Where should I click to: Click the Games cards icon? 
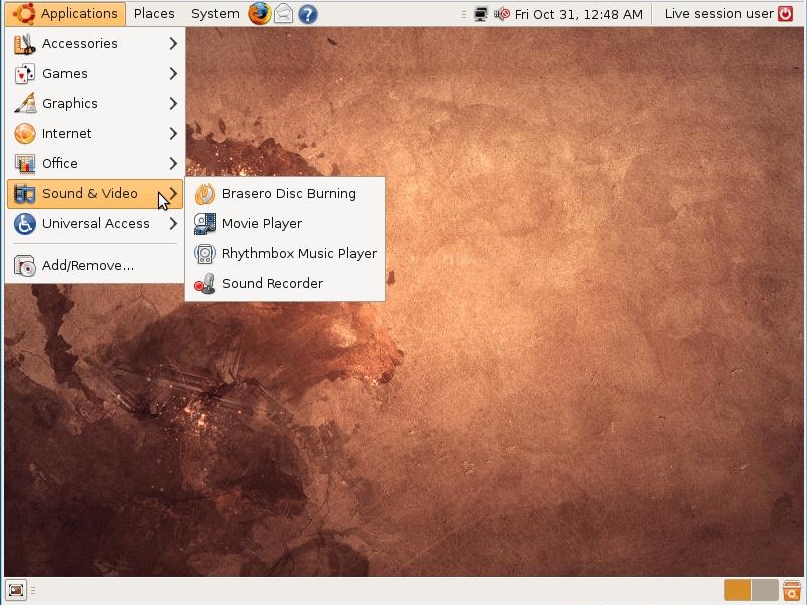coord(25,74)
